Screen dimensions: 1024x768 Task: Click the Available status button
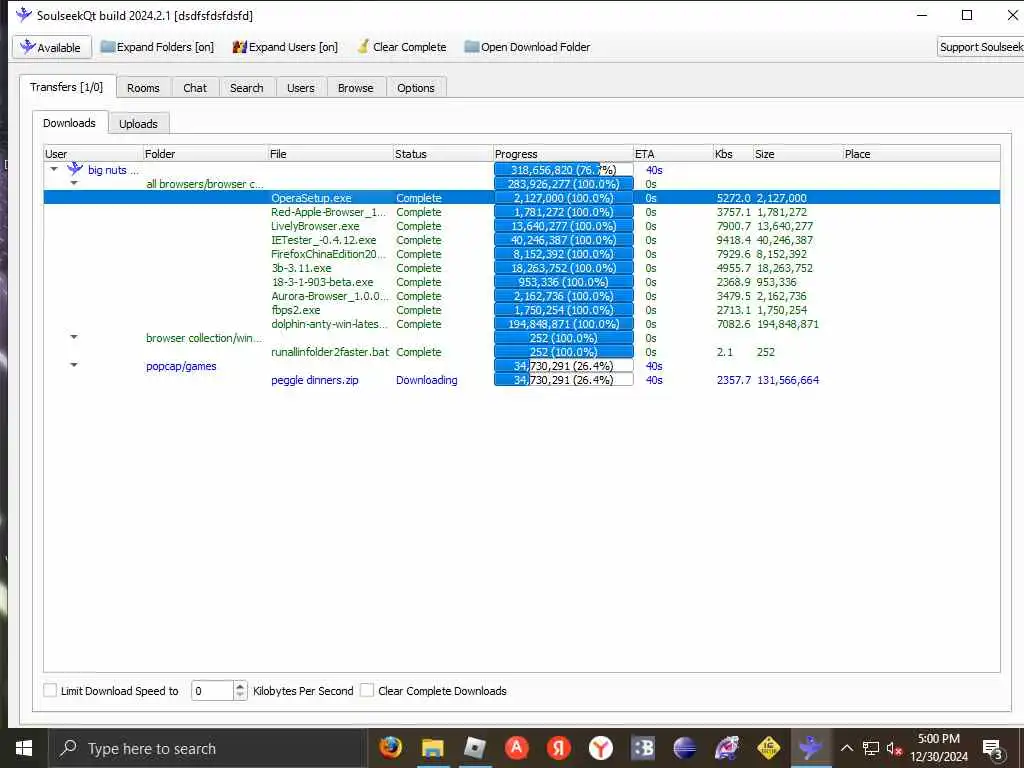pos(52,47)
